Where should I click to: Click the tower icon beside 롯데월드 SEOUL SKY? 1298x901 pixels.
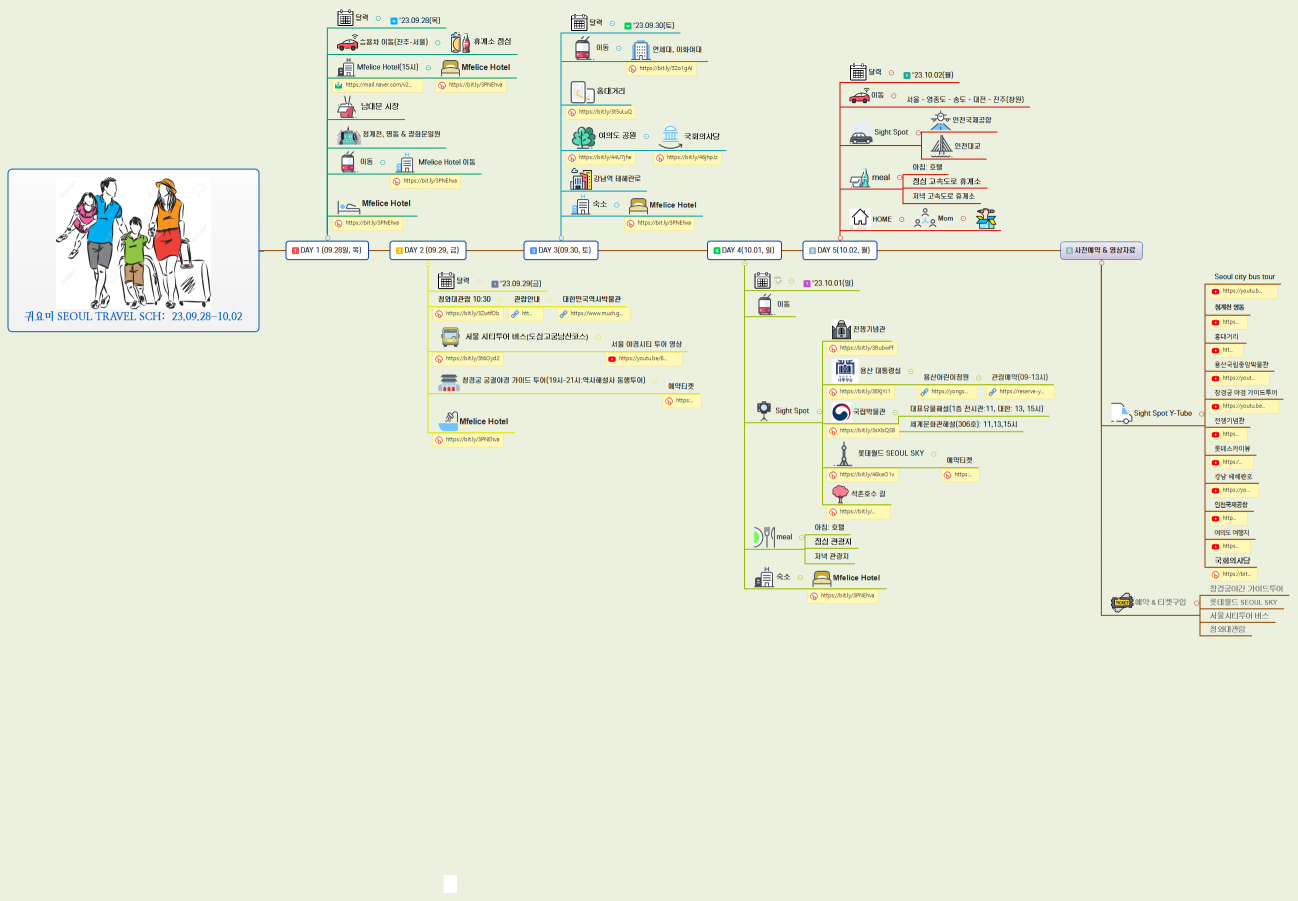[844, 454]
